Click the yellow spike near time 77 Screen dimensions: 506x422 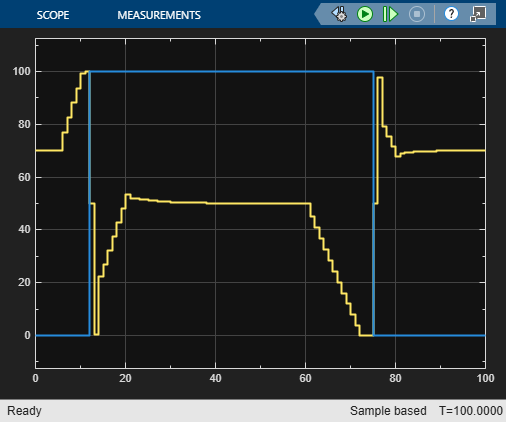click(380, 77)
